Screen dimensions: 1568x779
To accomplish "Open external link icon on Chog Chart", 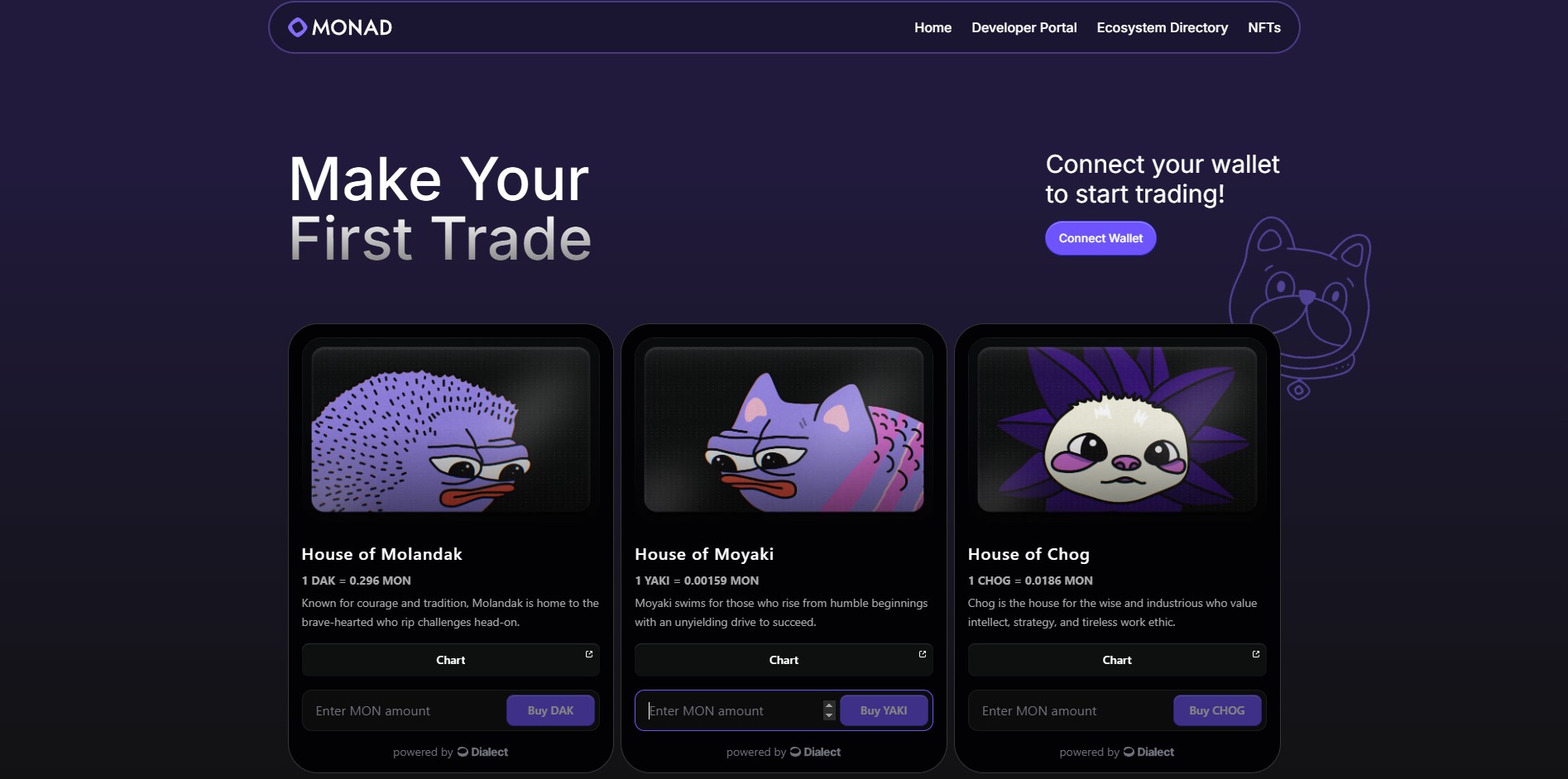I will coord(1256,654).
